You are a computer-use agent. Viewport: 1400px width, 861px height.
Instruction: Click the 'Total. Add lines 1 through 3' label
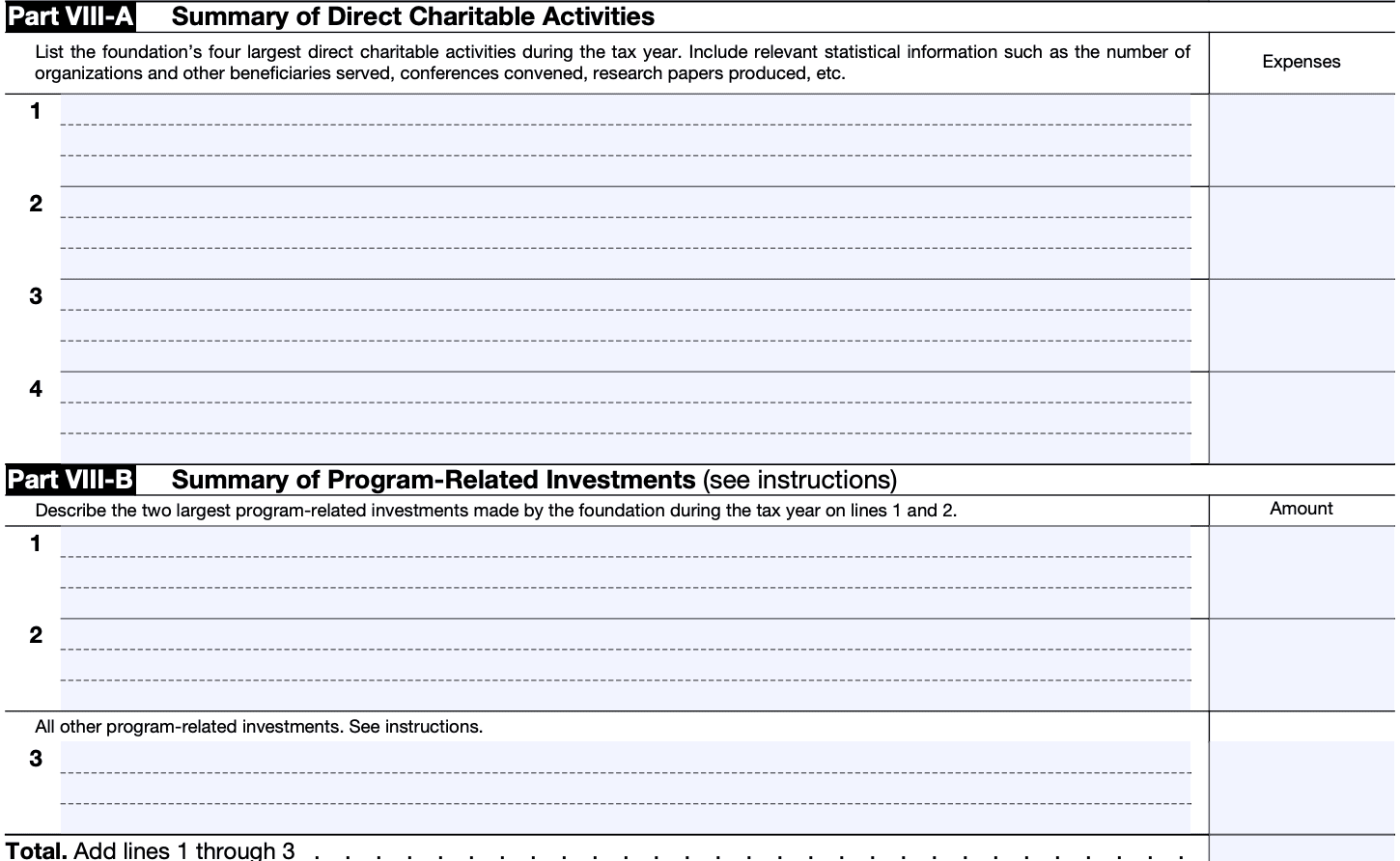point(151,850)
